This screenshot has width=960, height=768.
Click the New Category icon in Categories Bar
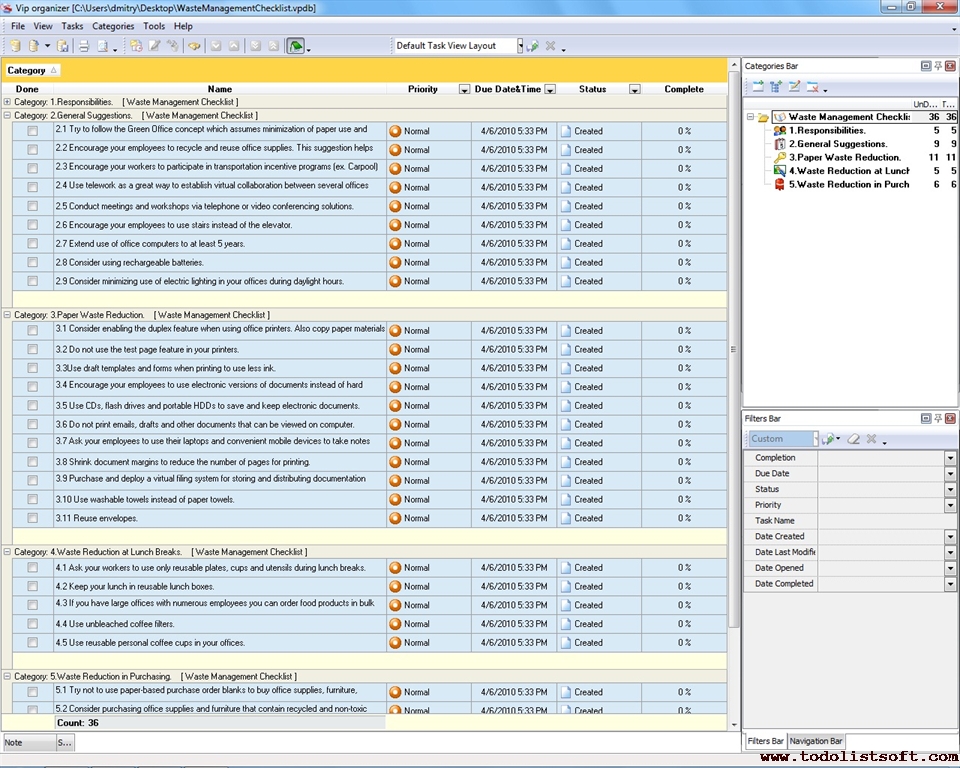click(x=757, y=87)
